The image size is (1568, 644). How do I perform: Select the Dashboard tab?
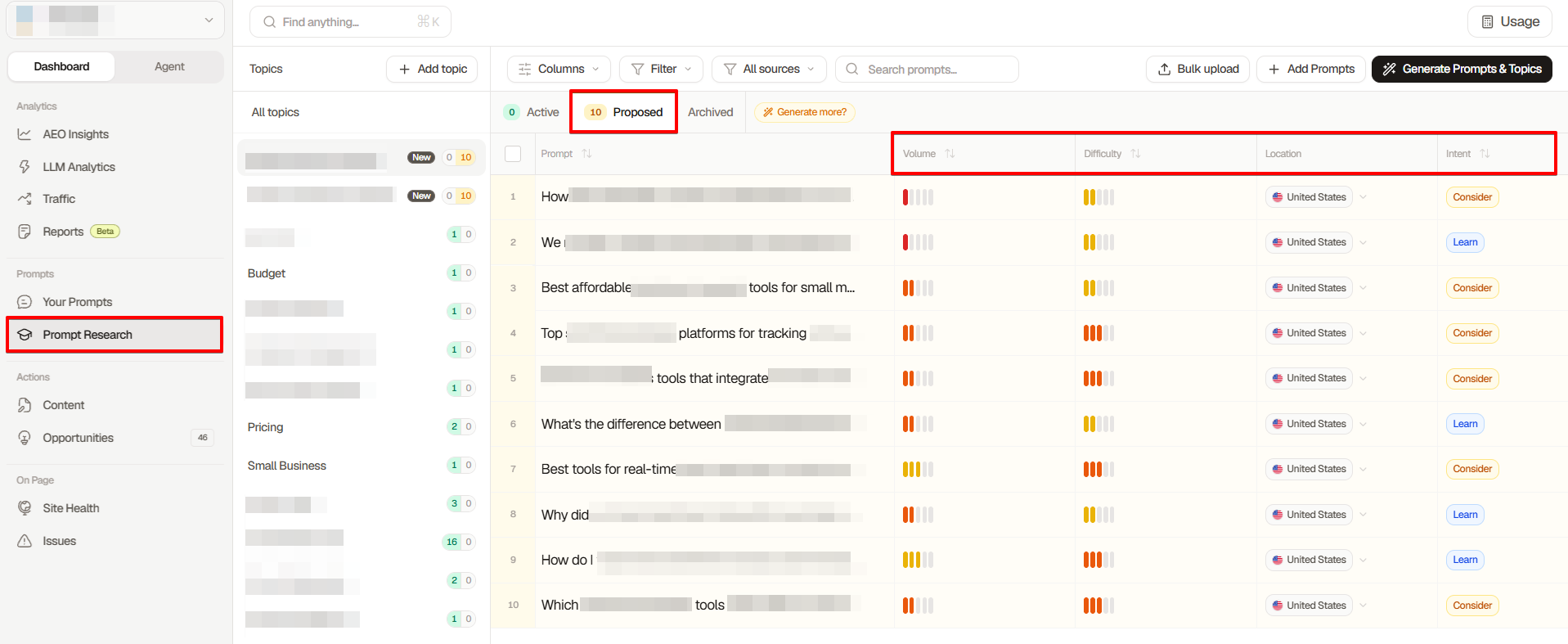[x=61, y=67]
